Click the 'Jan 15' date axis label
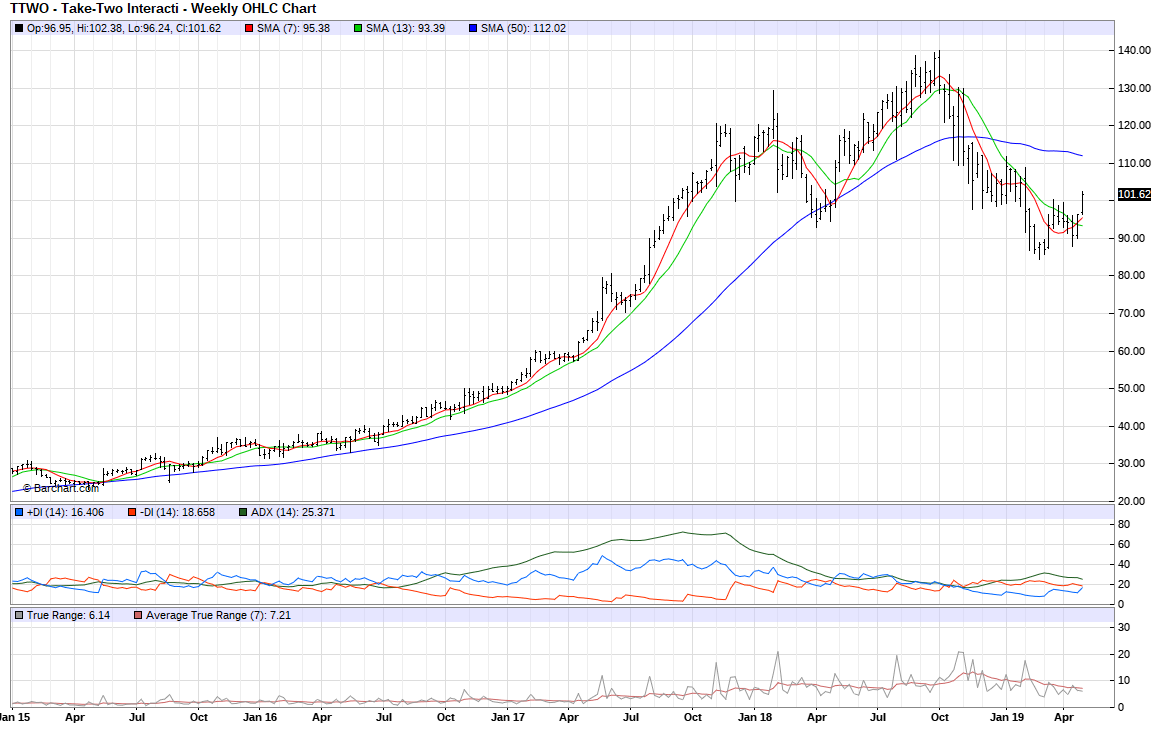Viewport: 1156px width, 748px height. pyautogui.click(x=15, y=717)
